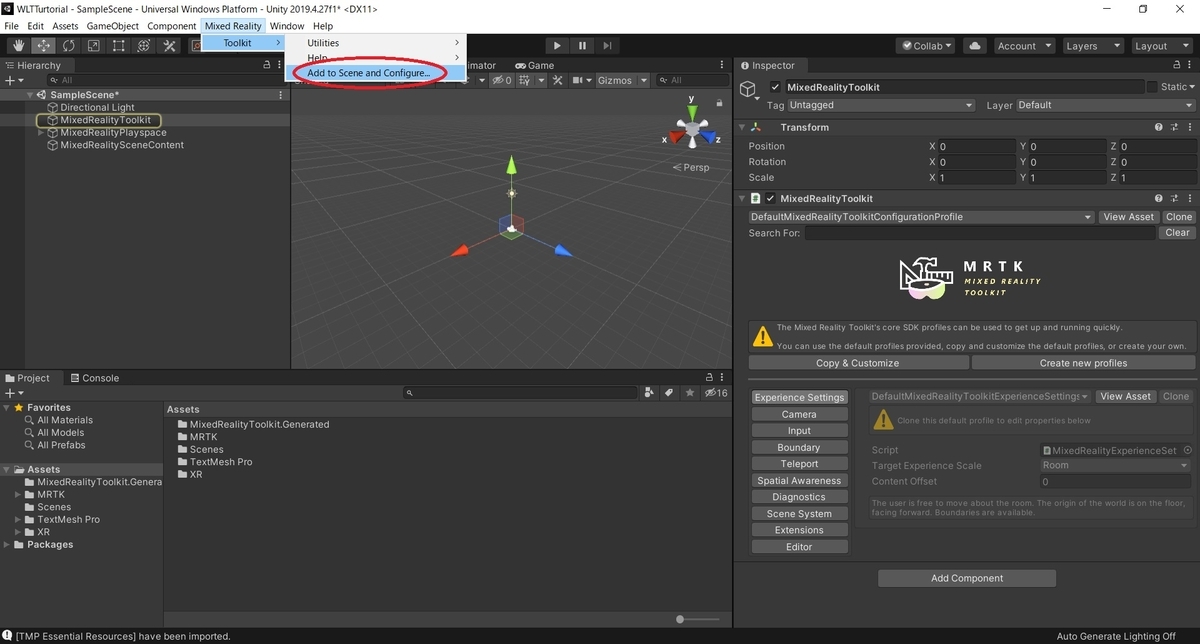Open the File menu

tap(12, 26)
